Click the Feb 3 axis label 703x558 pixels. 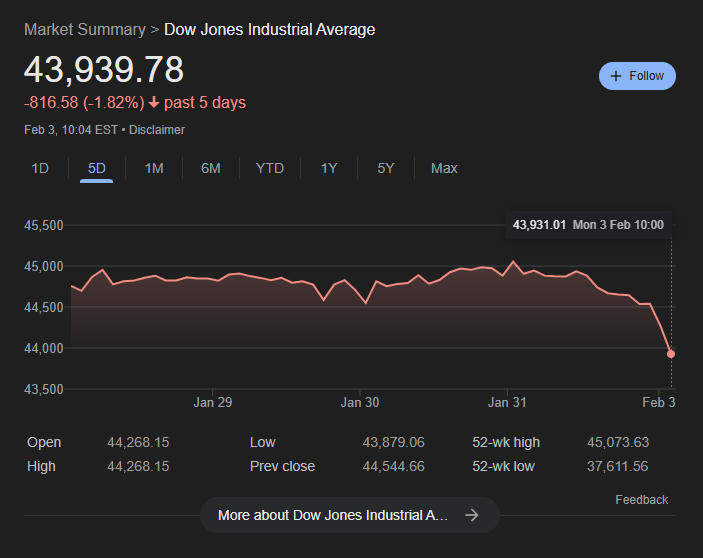[x=659, y=402]
